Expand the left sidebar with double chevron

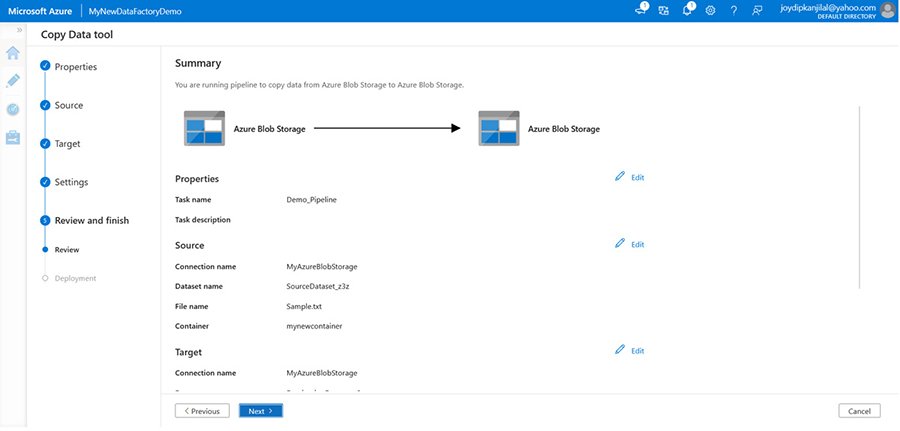point(19,30)
